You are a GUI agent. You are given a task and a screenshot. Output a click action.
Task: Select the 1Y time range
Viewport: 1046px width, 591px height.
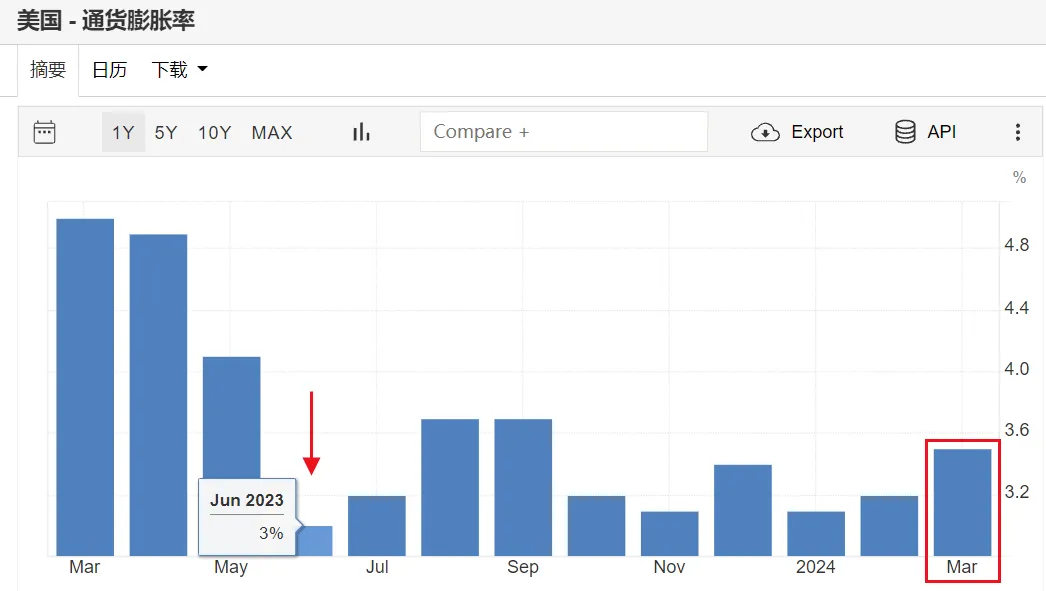coord(123,132)
